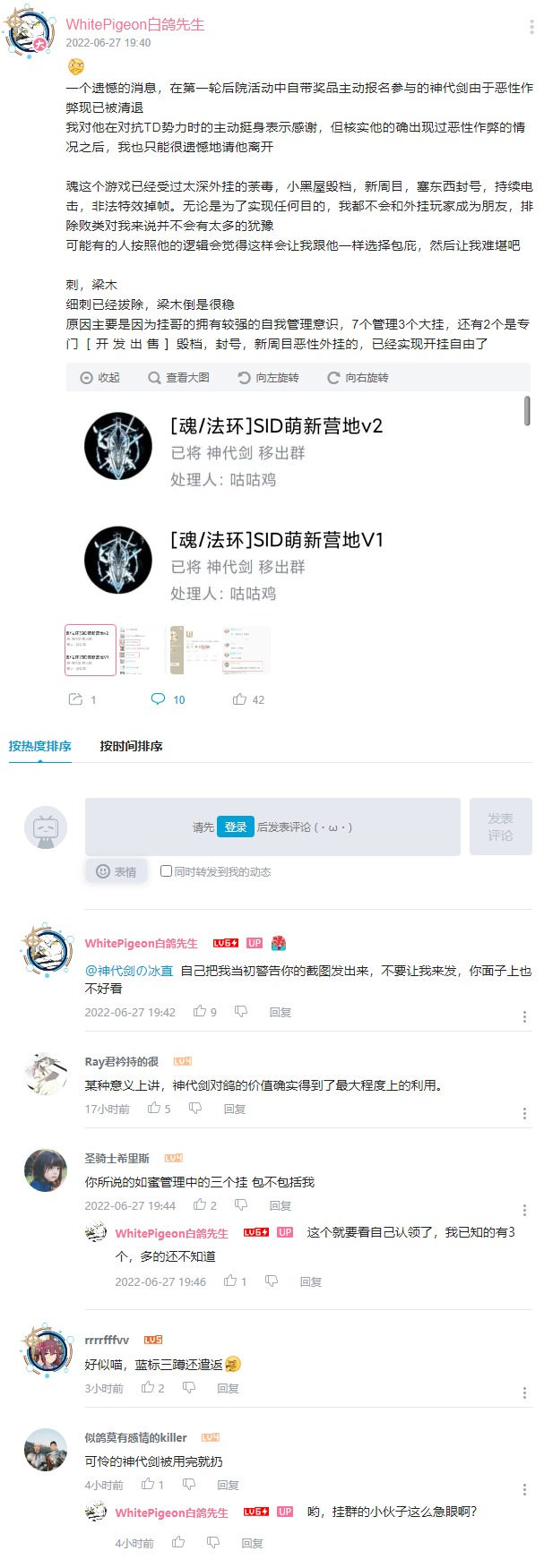Viewport: 544px width, 1568px height.
Task: Open the 表情 emoji picker
Action: [x=117, y=871]
